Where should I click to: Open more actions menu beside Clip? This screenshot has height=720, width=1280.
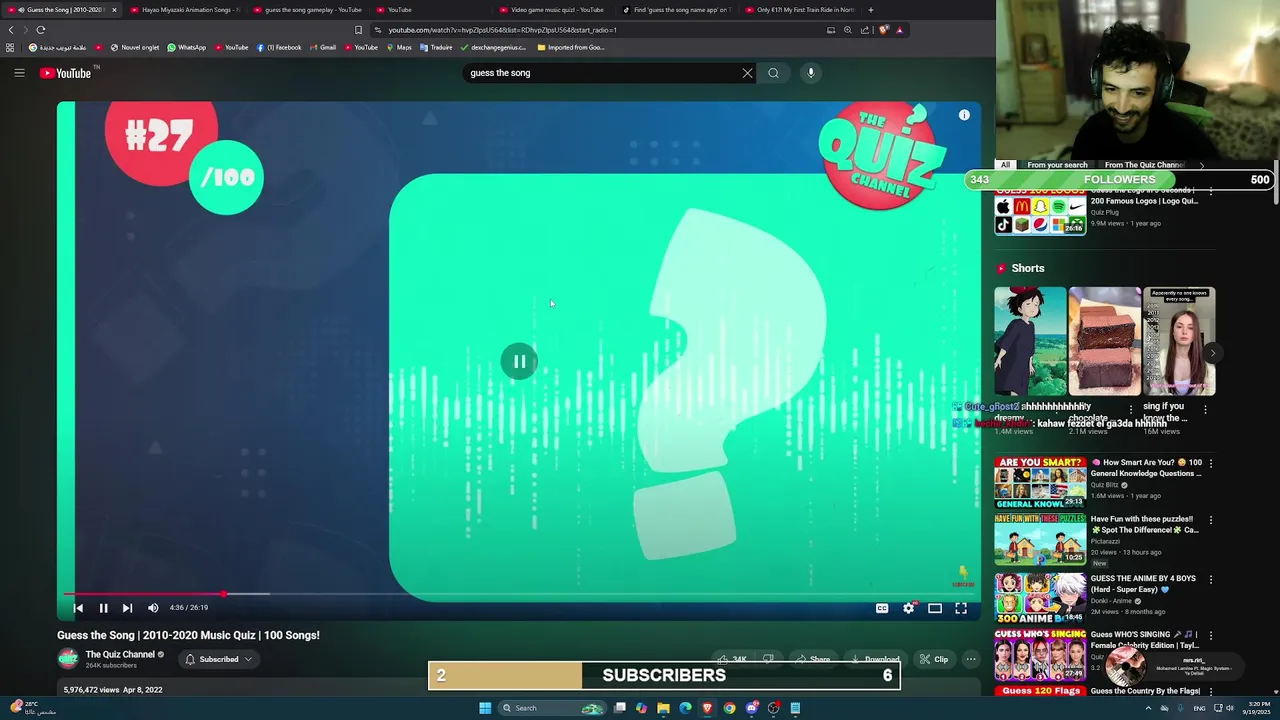pos(970,659)
